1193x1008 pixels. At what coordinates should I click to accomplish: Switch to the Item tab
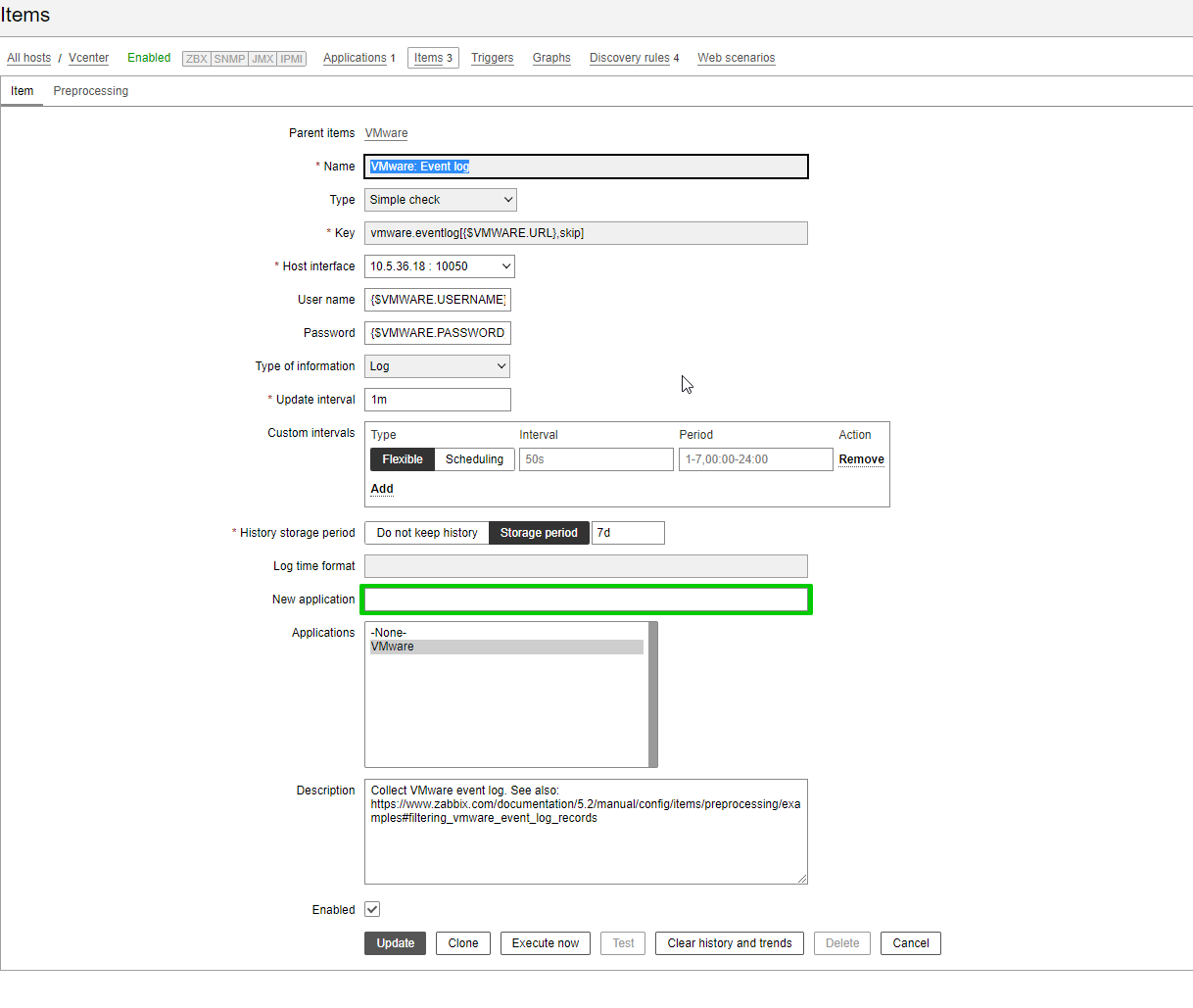click(22, 91)
